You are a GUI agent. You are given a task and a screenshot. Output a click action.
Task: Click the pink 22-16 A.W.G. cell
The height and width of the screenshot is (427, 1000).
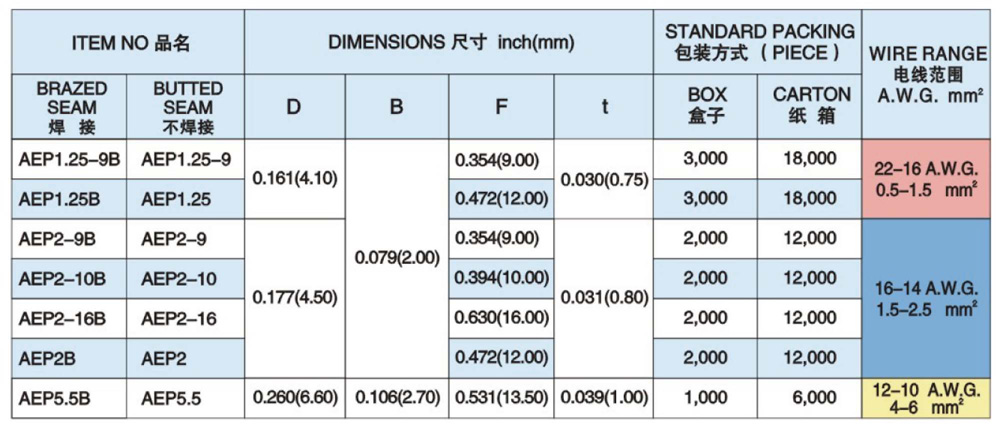coord(925,179)
